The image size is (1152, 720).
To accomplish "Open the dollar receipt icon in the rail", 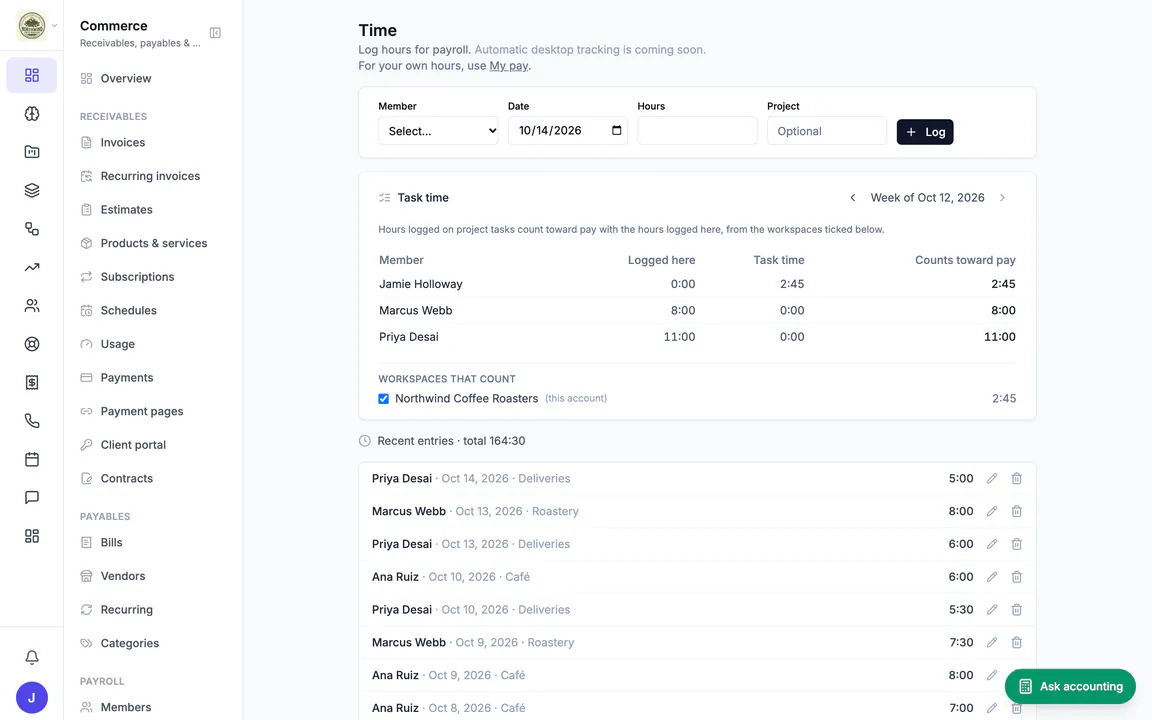I will point(32,382).
